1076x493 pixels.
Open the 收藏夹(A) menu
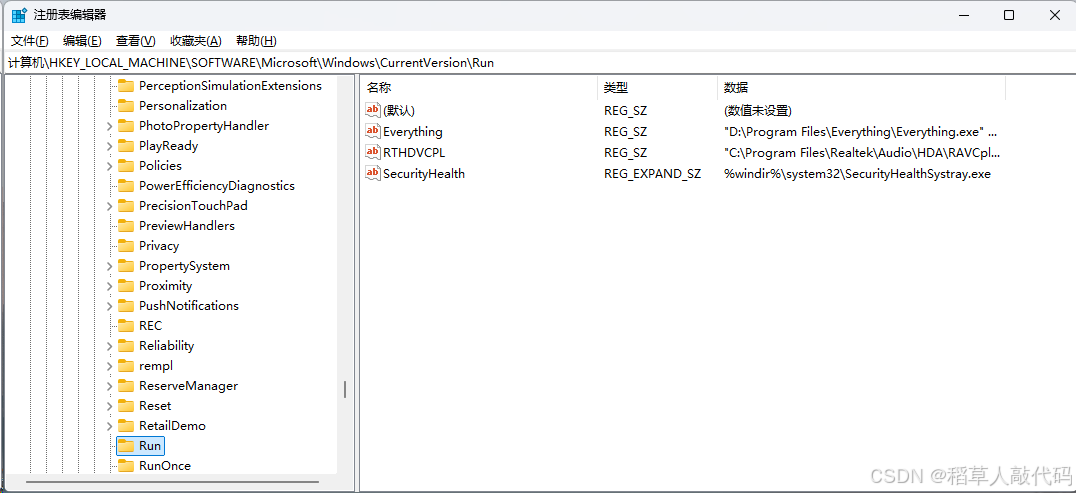(196, 41)
